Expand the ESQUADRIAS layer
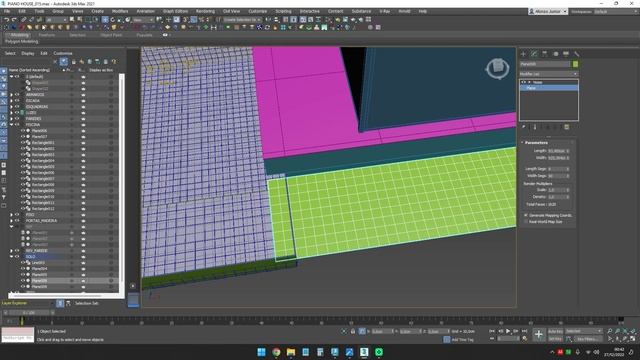640x360 pixels. (11, 107)
